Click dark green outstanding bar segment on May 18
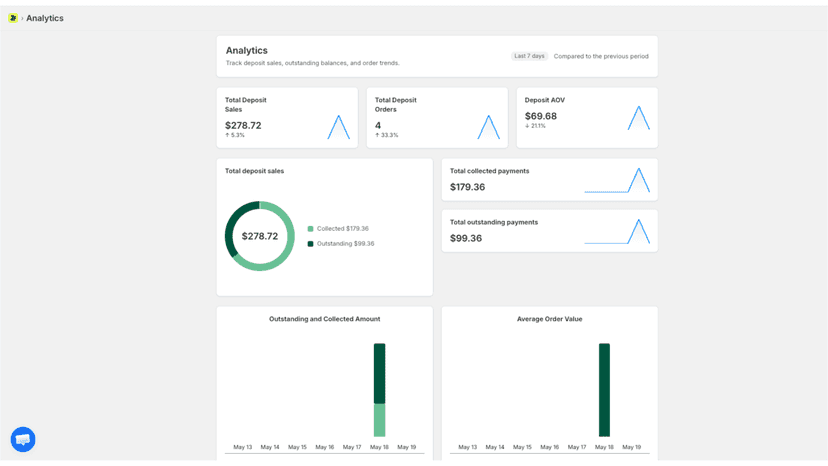Screen dimensions: 828x466 379,374
